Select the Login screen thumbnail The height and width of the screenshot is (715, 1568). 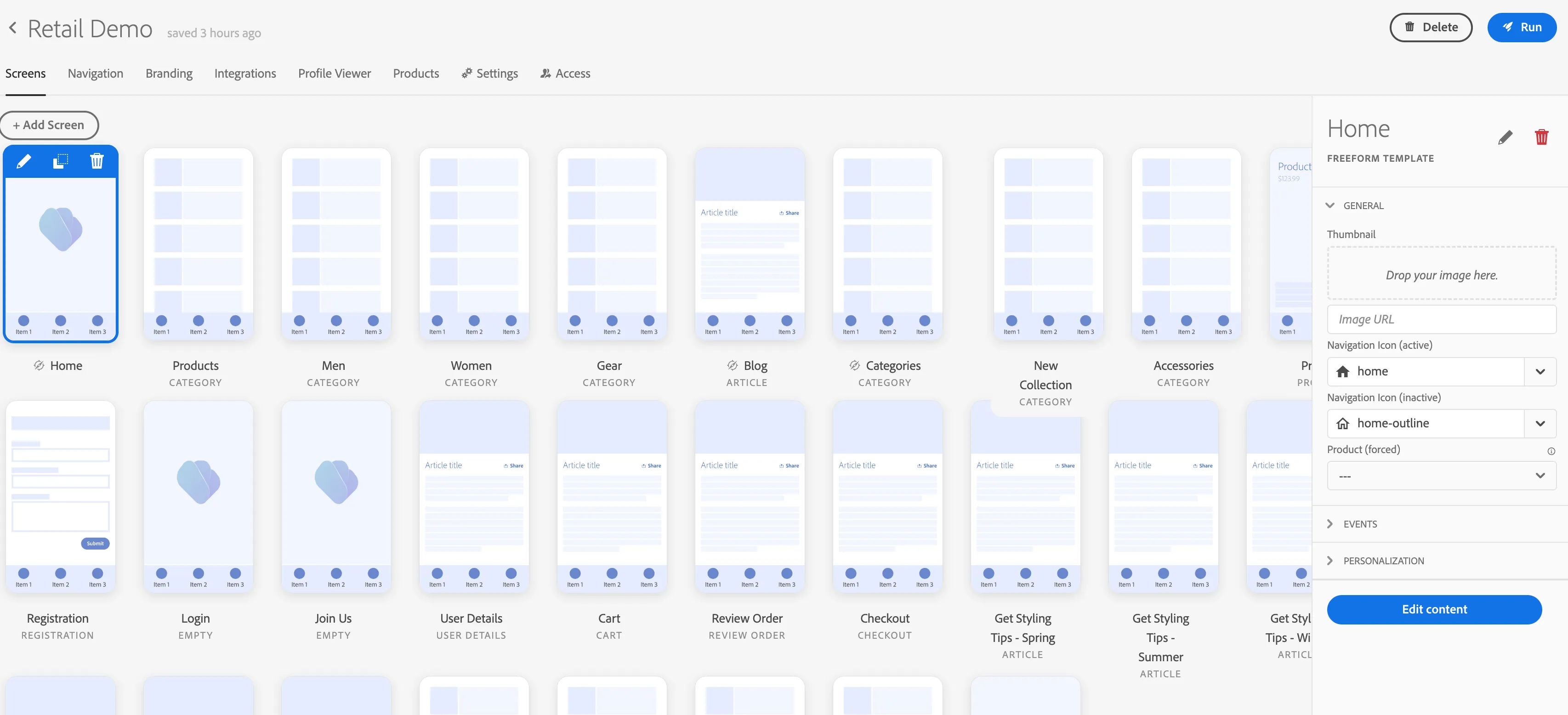pos(198,497)
